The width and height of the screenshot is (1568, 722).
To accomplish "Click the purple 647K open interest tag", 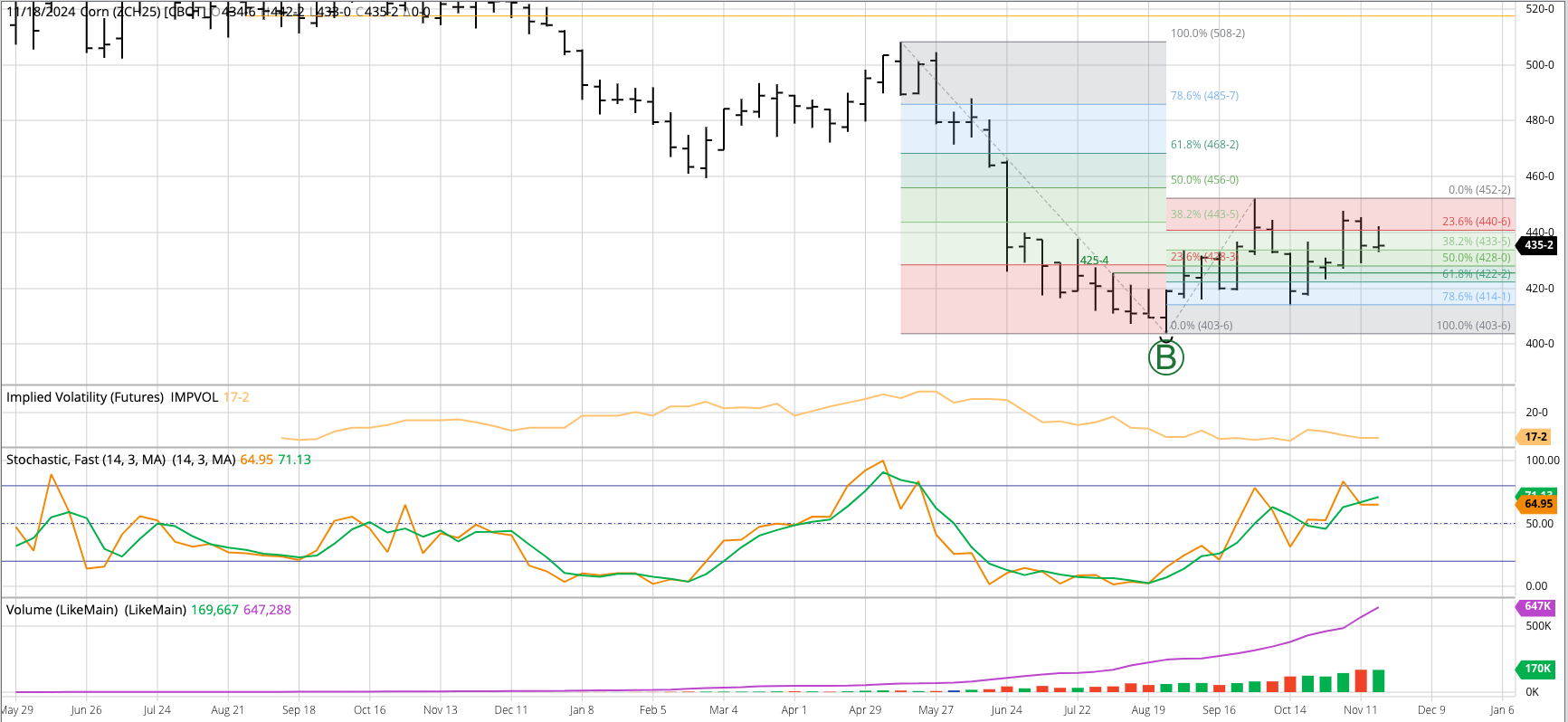I will (1536, 607).
